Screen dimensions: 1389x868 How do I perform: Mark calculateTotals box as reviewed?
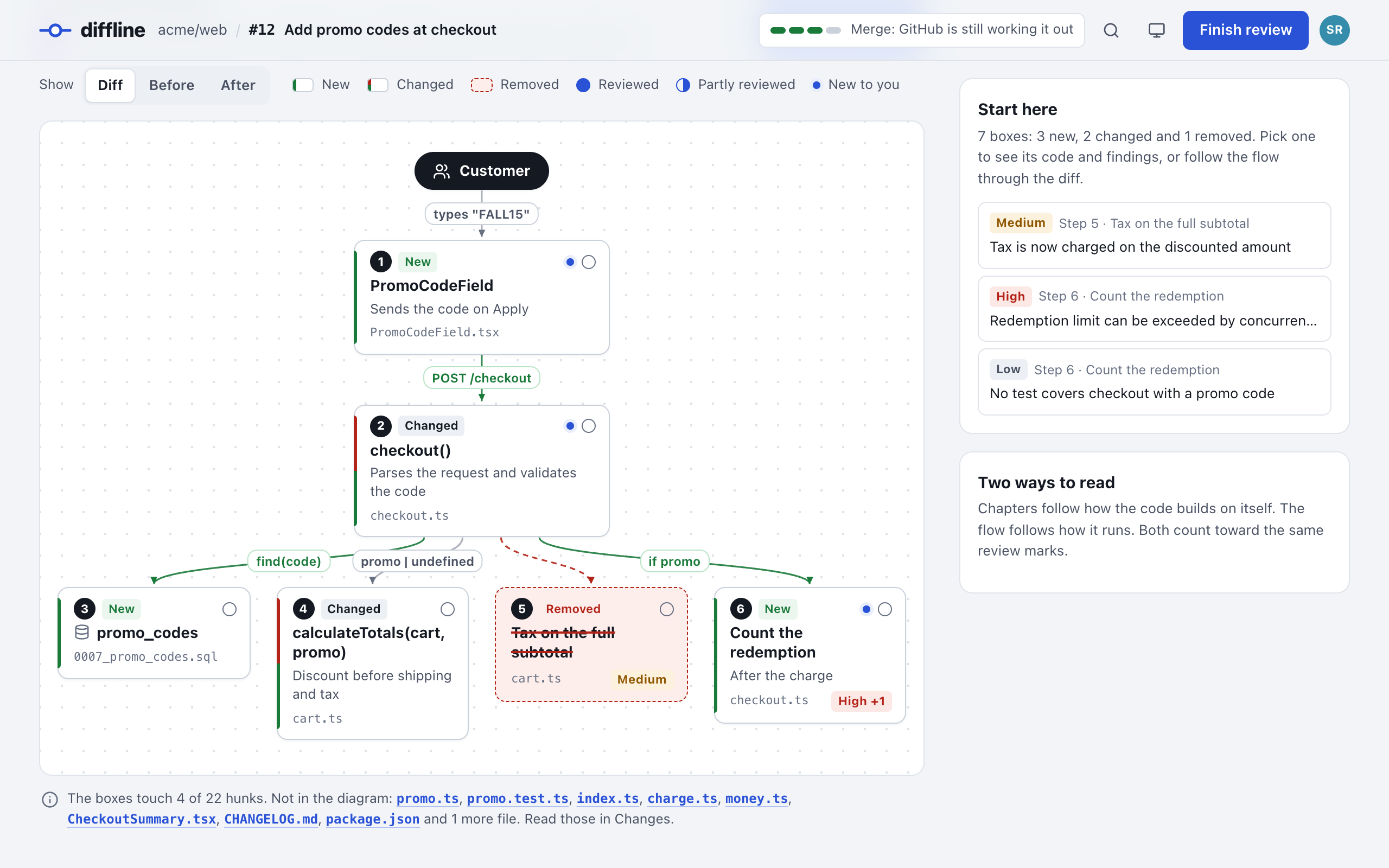click(x=448, y=609)
